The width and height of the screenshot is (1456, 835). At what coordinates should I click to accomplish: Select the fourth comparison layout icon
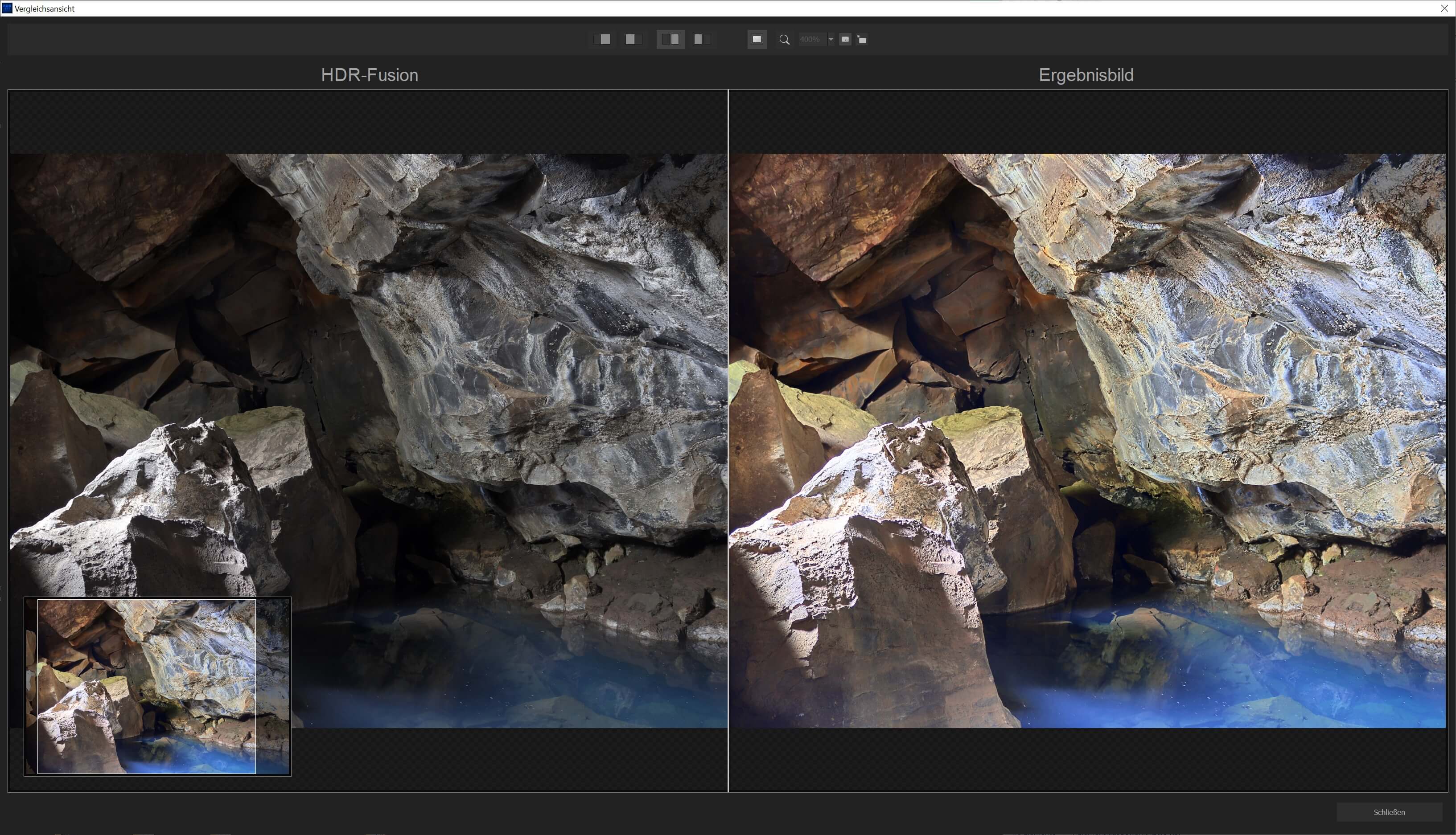[701, 39]
